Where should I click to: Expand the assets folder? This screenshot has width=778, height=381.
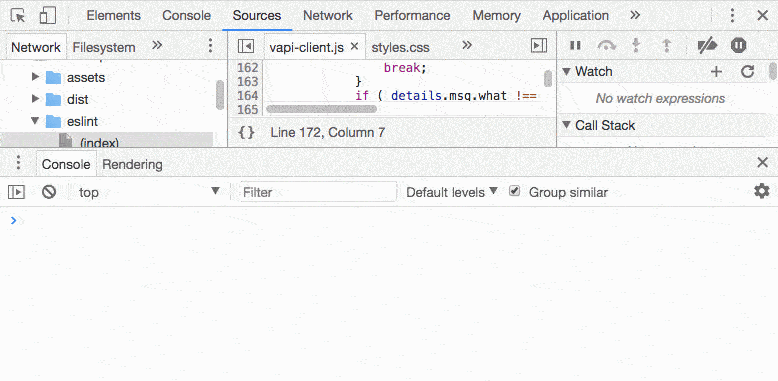35,77
